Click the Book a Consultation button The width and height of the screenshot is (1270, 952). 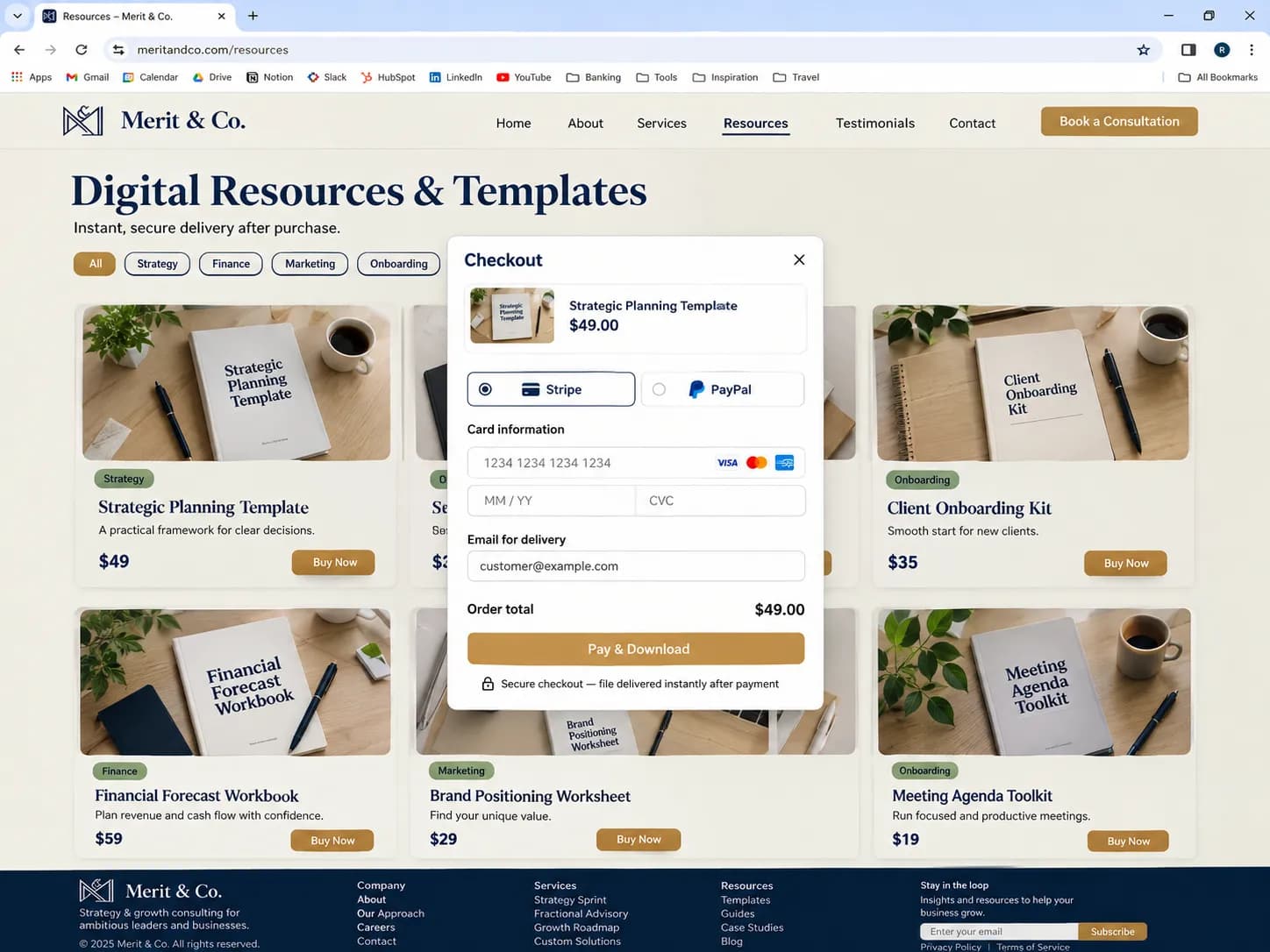coord(1119,121)
